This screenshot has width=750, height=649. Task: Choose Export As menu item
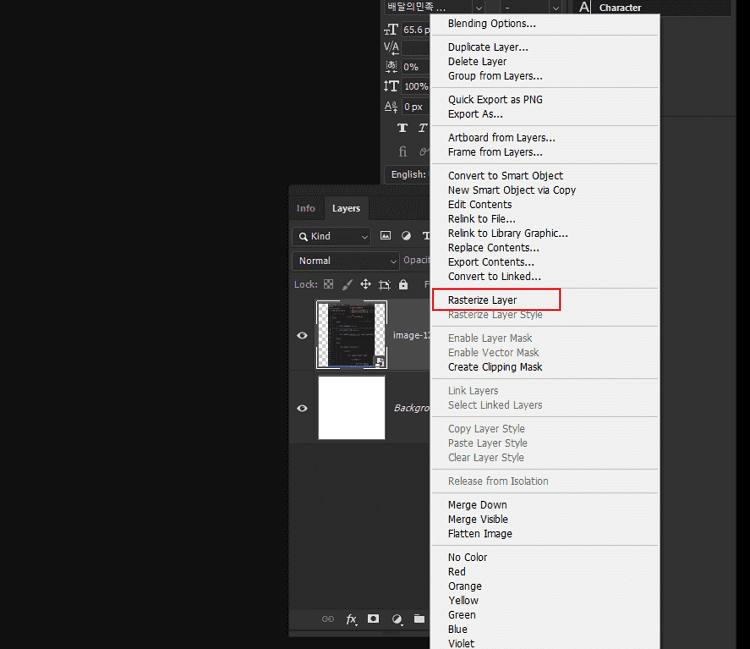(x=545, y=114)
